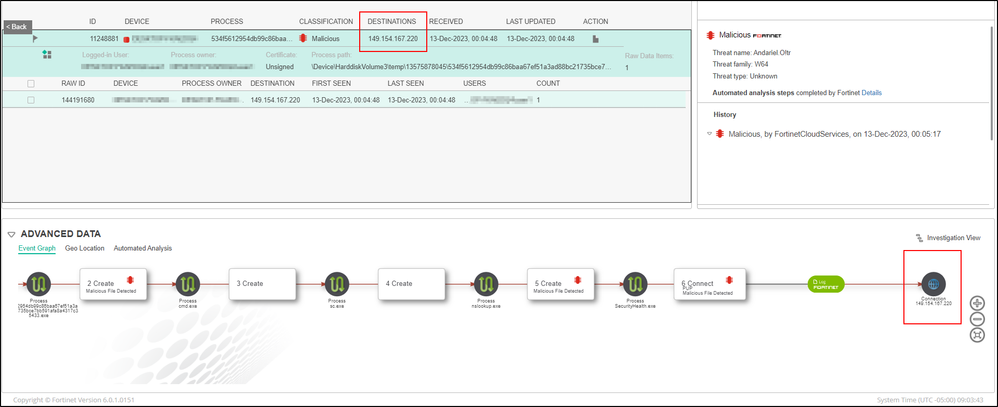Click red icon in History entry
998x407 pixels.
(720, 134)
